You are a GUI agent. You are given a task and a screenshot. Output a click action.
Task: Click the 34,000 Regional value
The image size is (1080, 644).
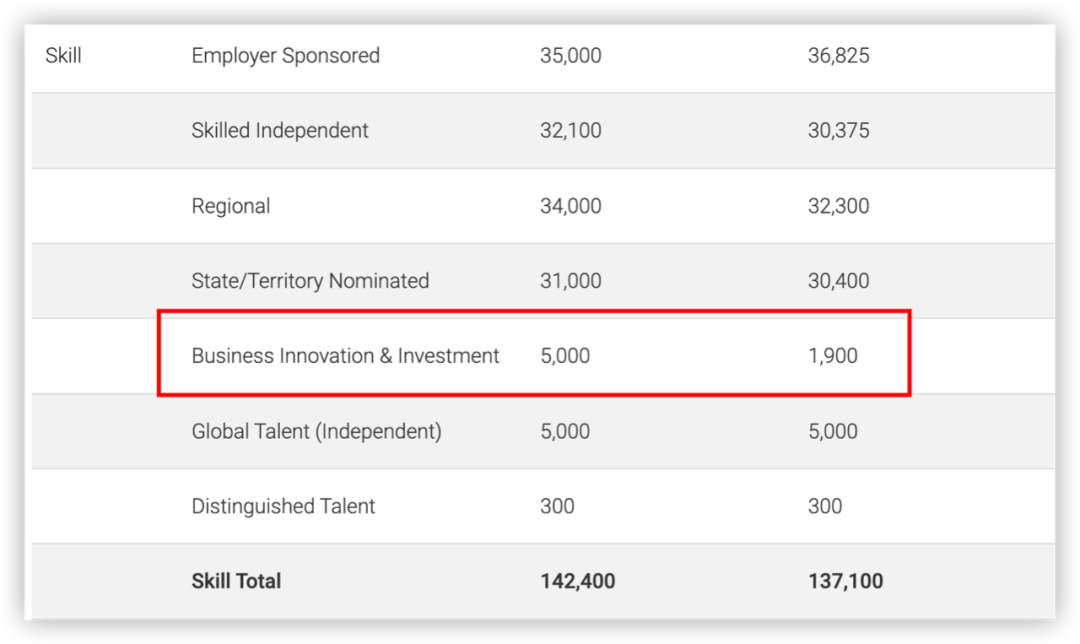(x=570, y=206)
